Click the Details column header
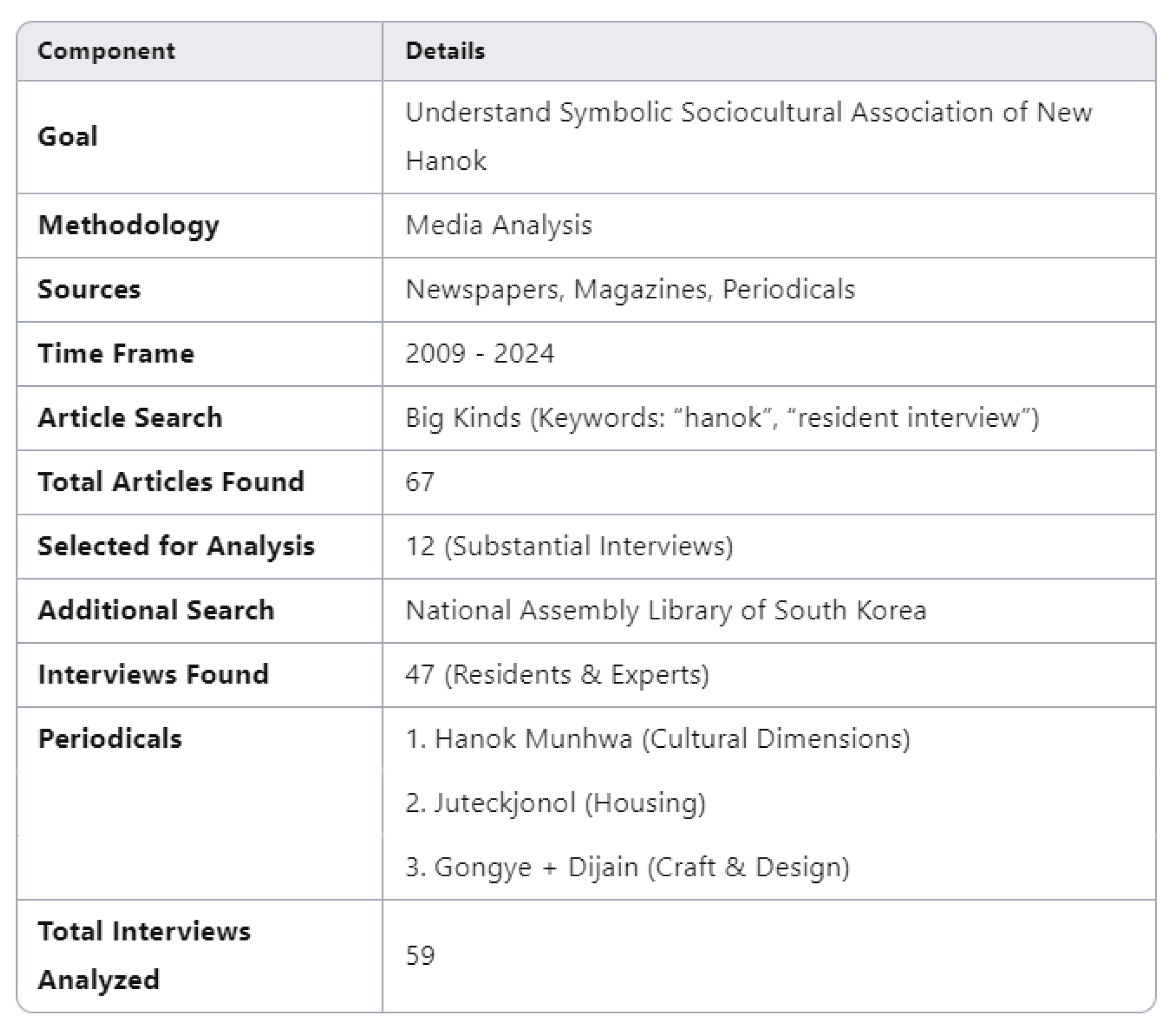Image resolution: width=1176 pixels, height=1030 pixels. (x=445, y=51)
